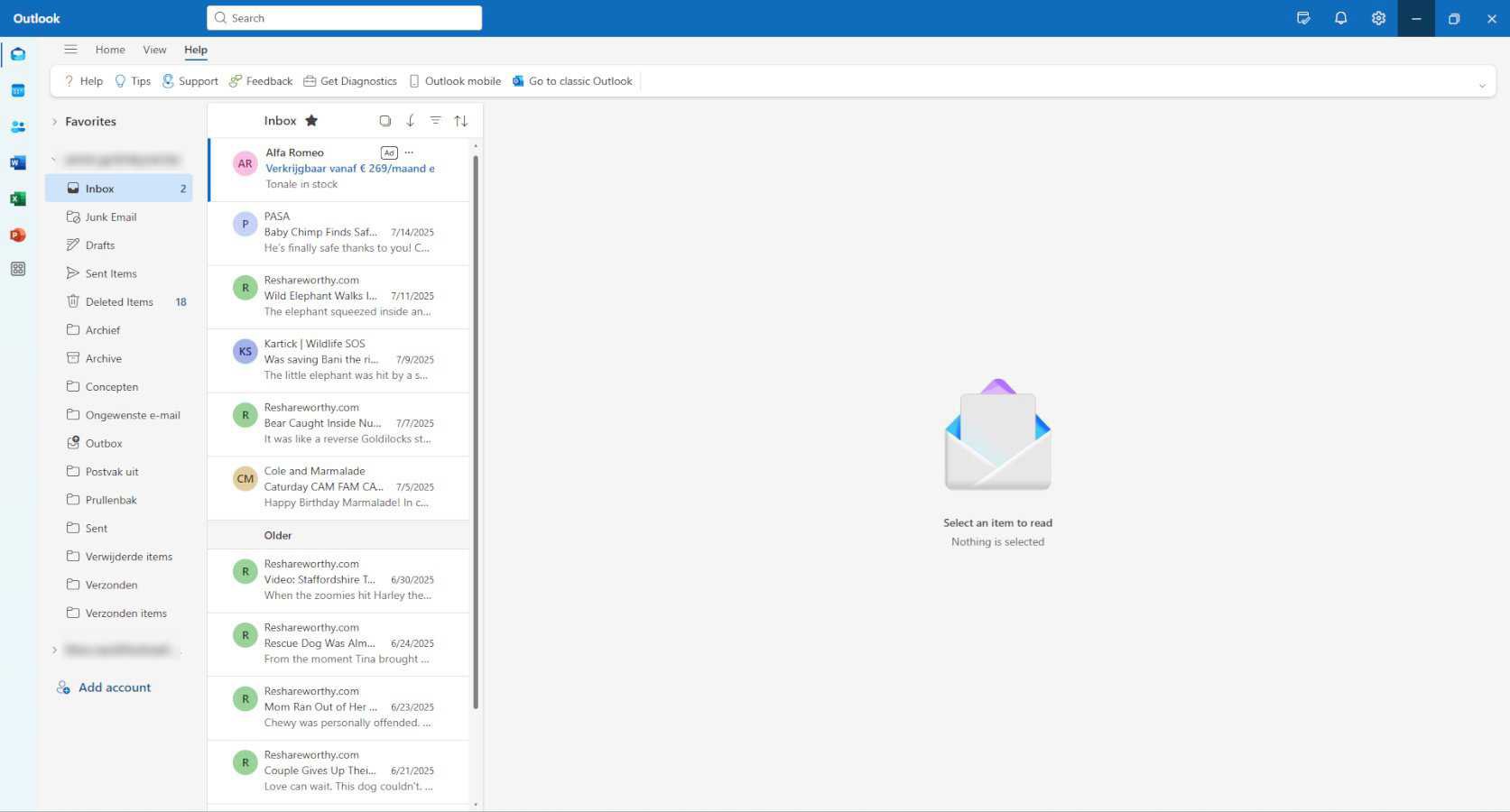
Task: Open the Drafts folder
Action: click(119, 245)
